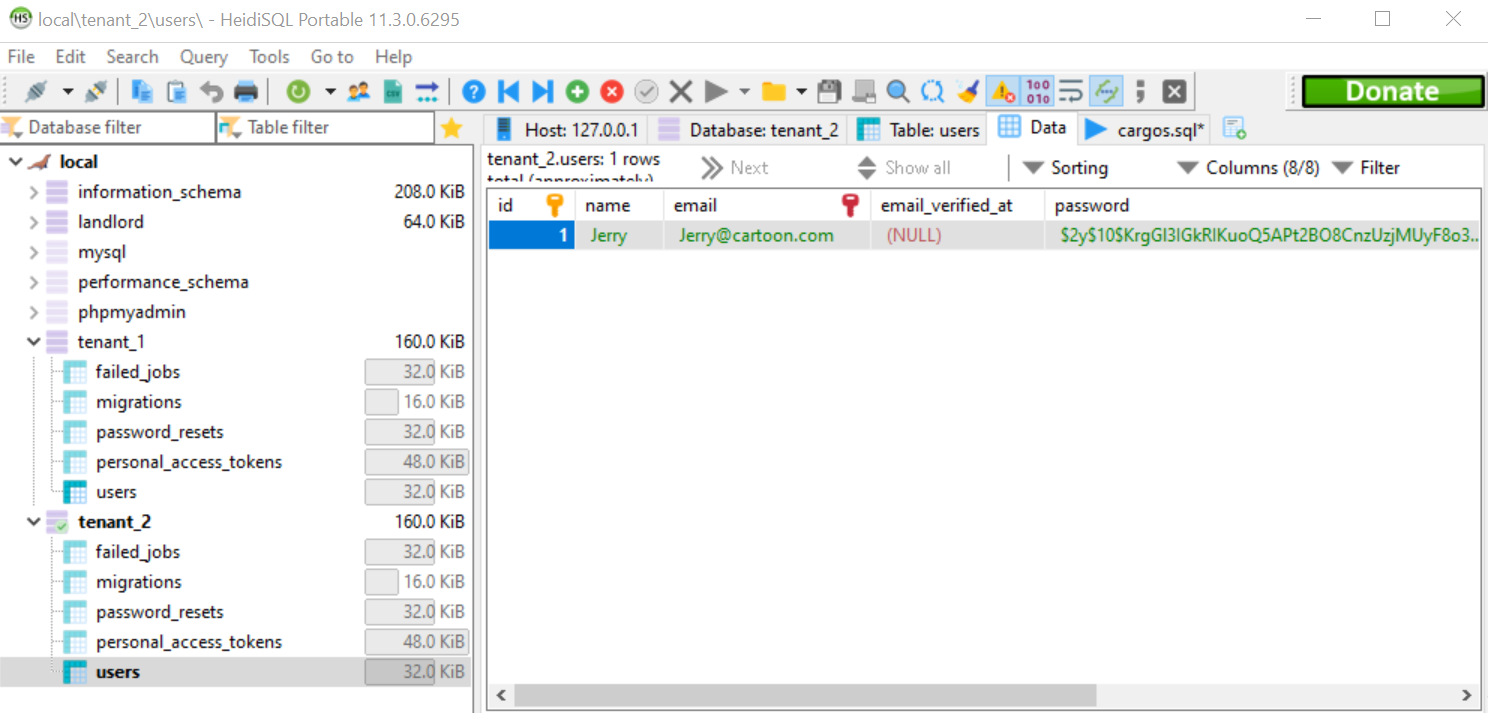Click the Next rows button
1488x713 pixels.
click(735, 168)
